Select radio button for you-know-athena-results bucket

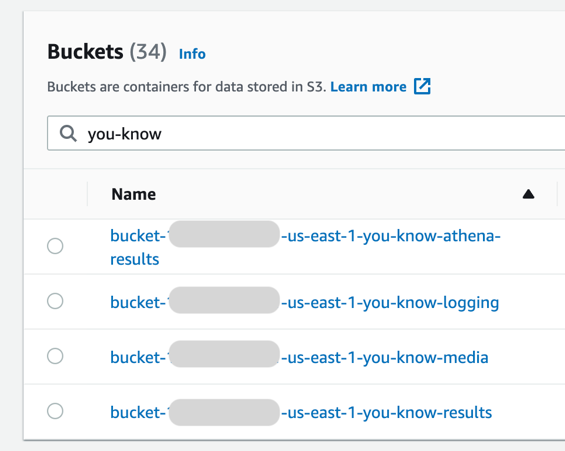point(55,246)
